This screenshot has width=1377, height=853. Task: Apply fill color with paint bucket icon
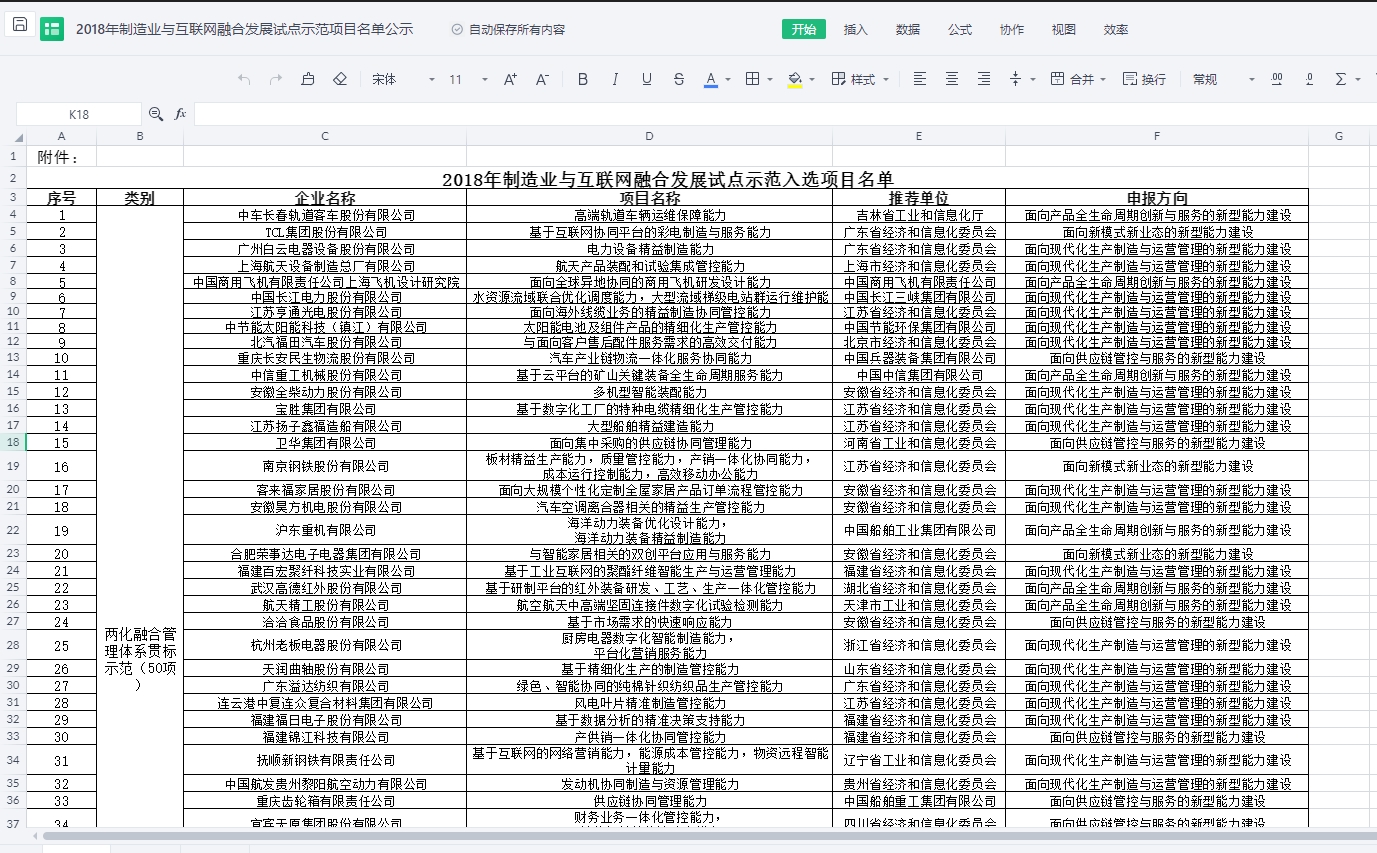pos(795,79)
